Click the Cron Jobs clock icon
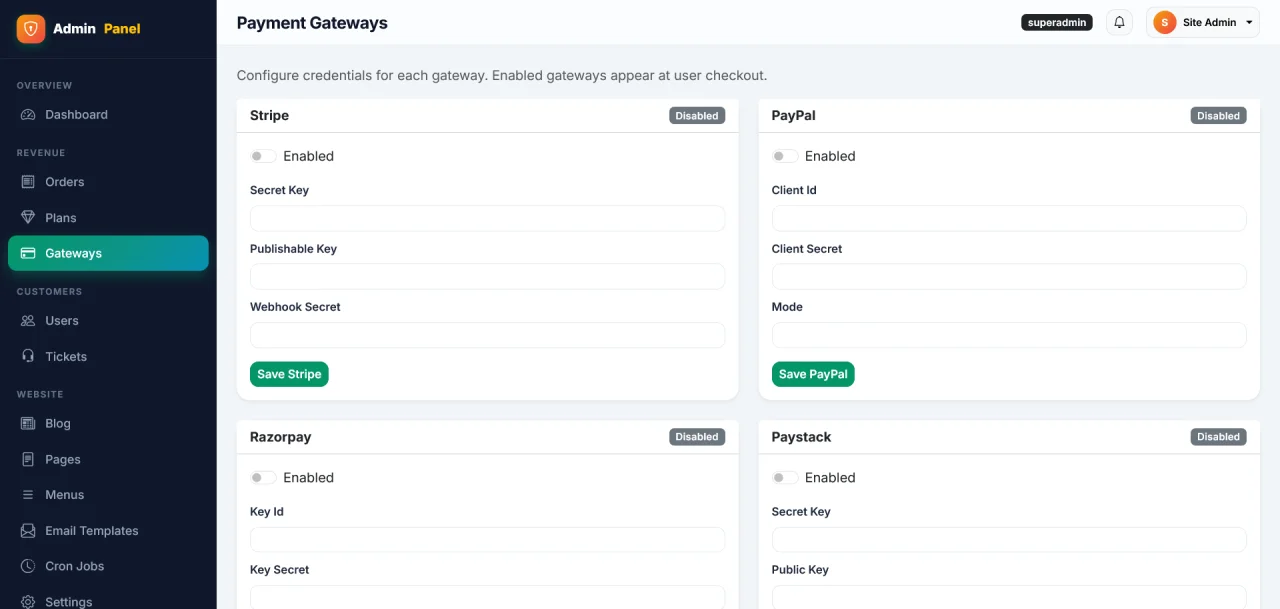Viewport: 1280px width, 609px height. [28, 566]
